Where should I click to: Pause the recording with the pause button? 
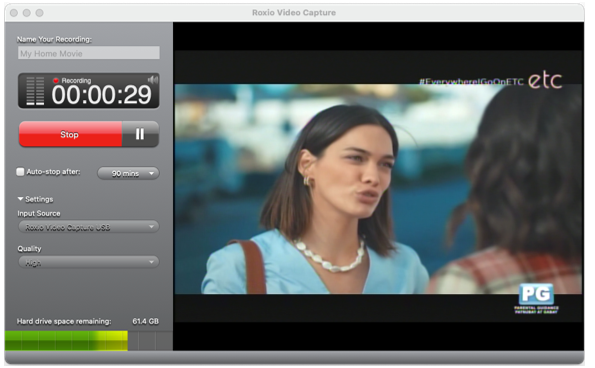pos(140,134)
